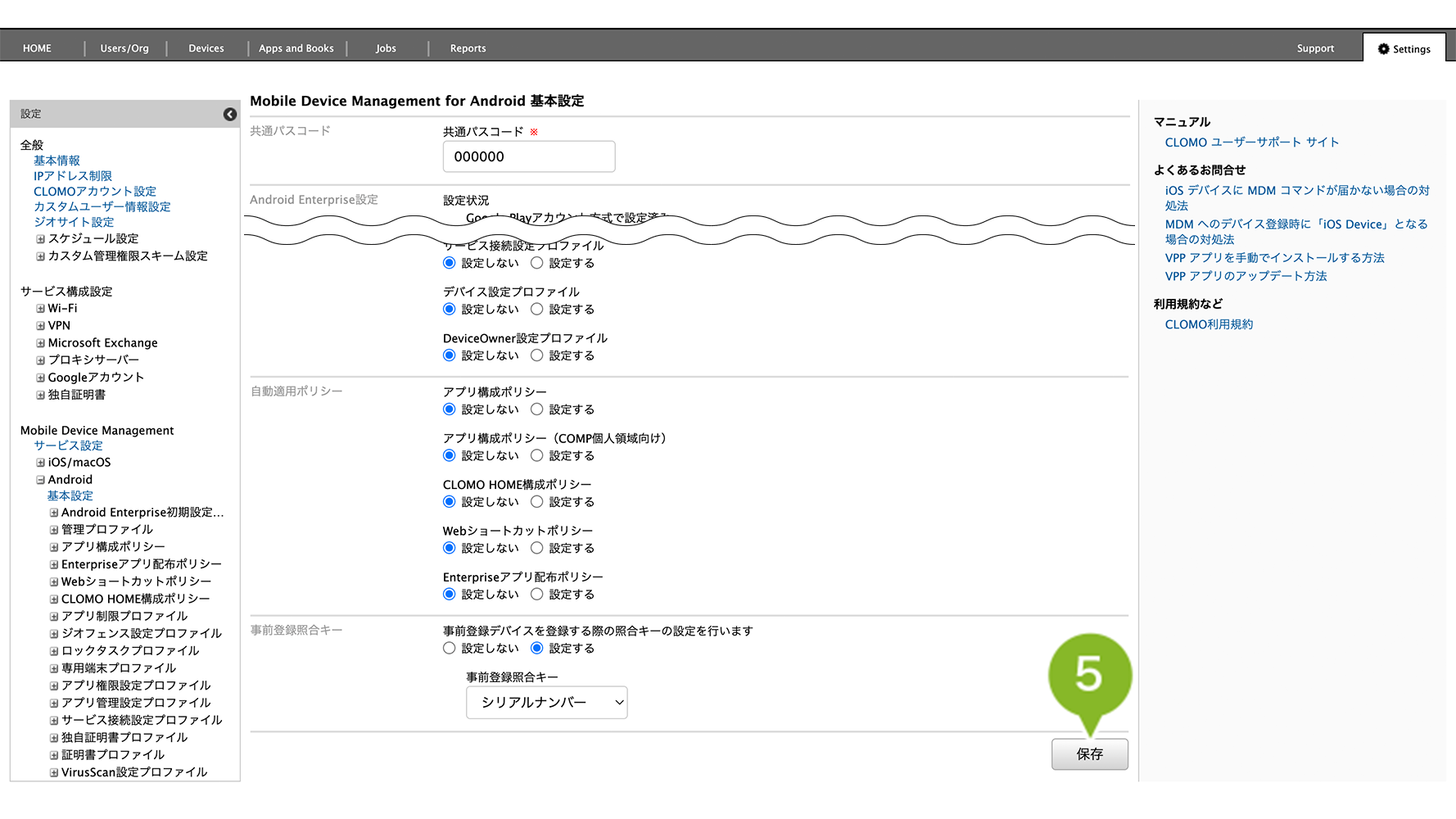Expand the 管理プロファイル plus icon
Image resolution: width=1456 pixels, height=819 pixels.
click(x=54, y=530)
